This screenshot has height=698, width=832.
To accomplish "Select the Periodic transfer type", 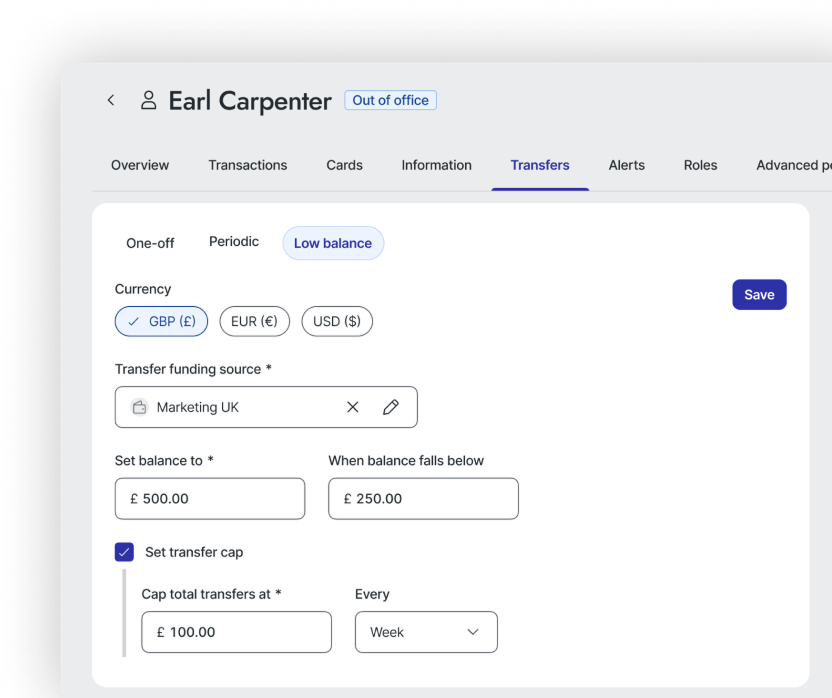I will tap(234, 242).
